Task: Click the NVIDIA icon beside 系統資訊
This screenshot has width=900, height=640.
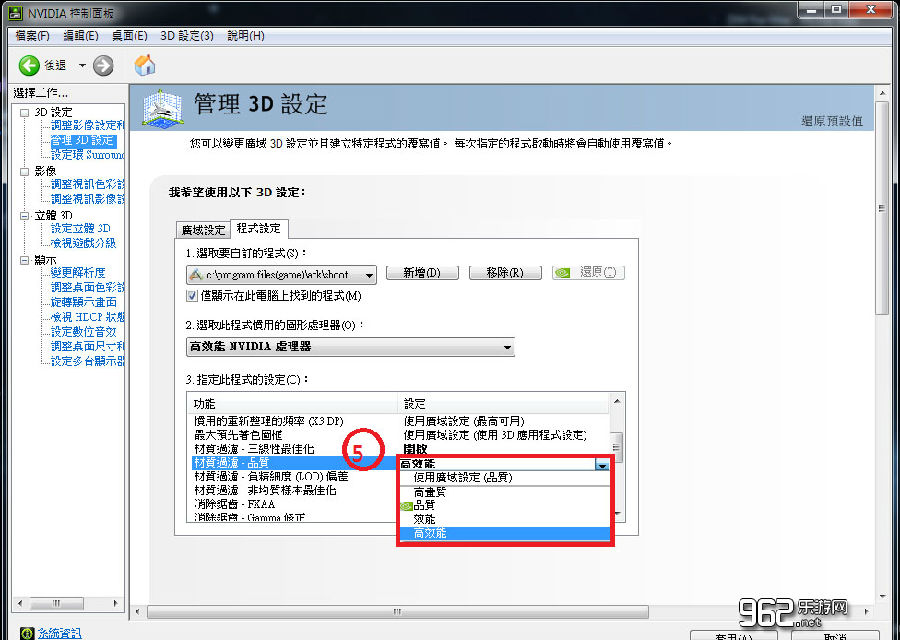Action: coord(27,632)
